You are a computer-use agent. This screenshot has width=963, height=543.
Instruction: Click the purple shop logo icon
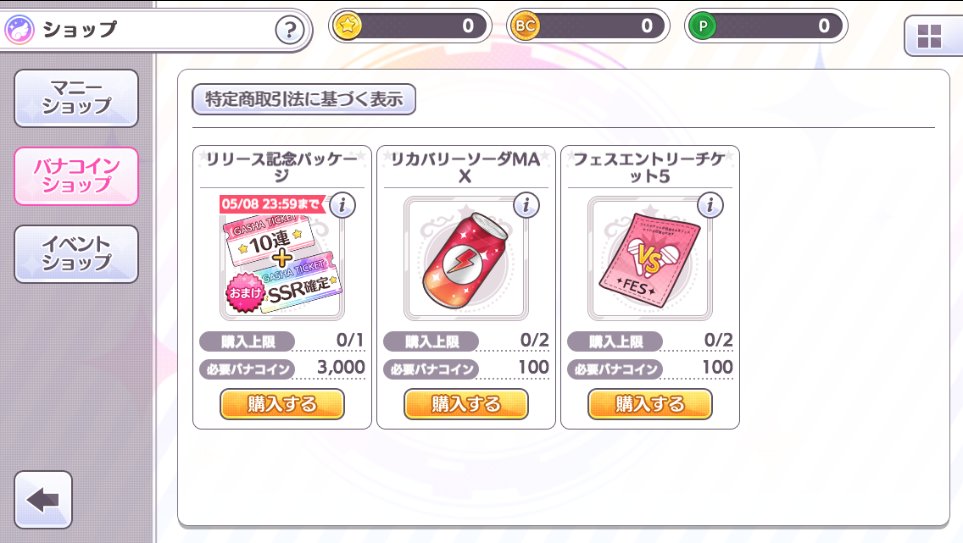coord(20,29)
